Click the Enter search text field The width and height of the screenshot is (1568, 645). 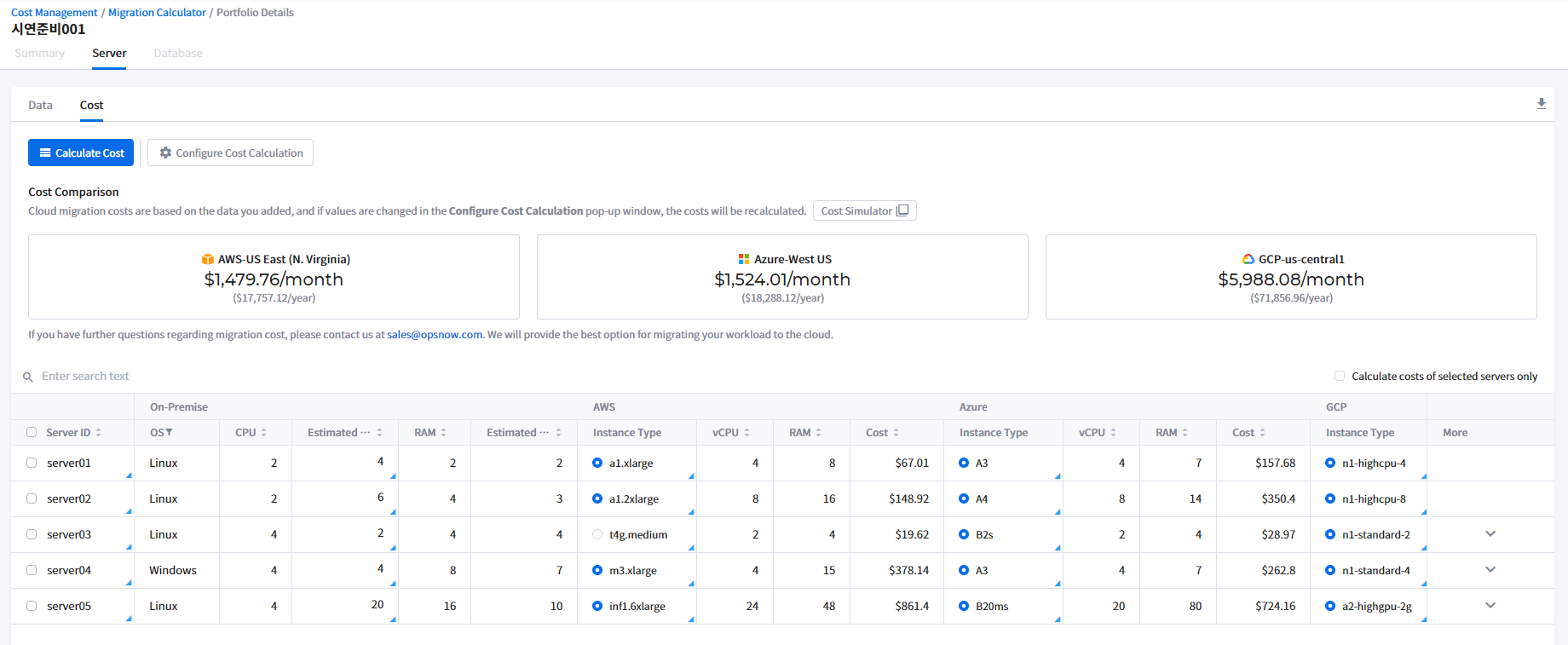click(85, 376)
